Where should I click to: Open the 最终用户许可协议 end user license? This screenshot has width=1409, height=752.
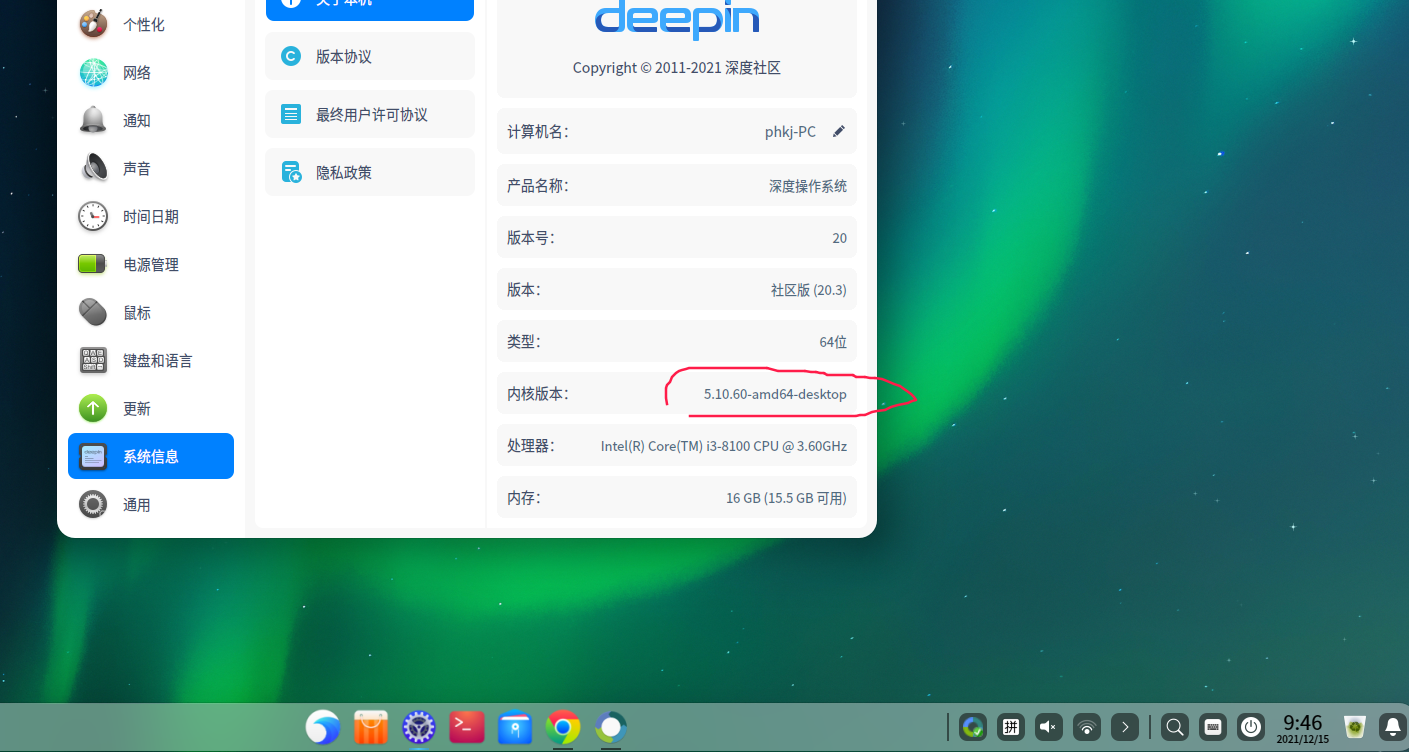(369, 113)
